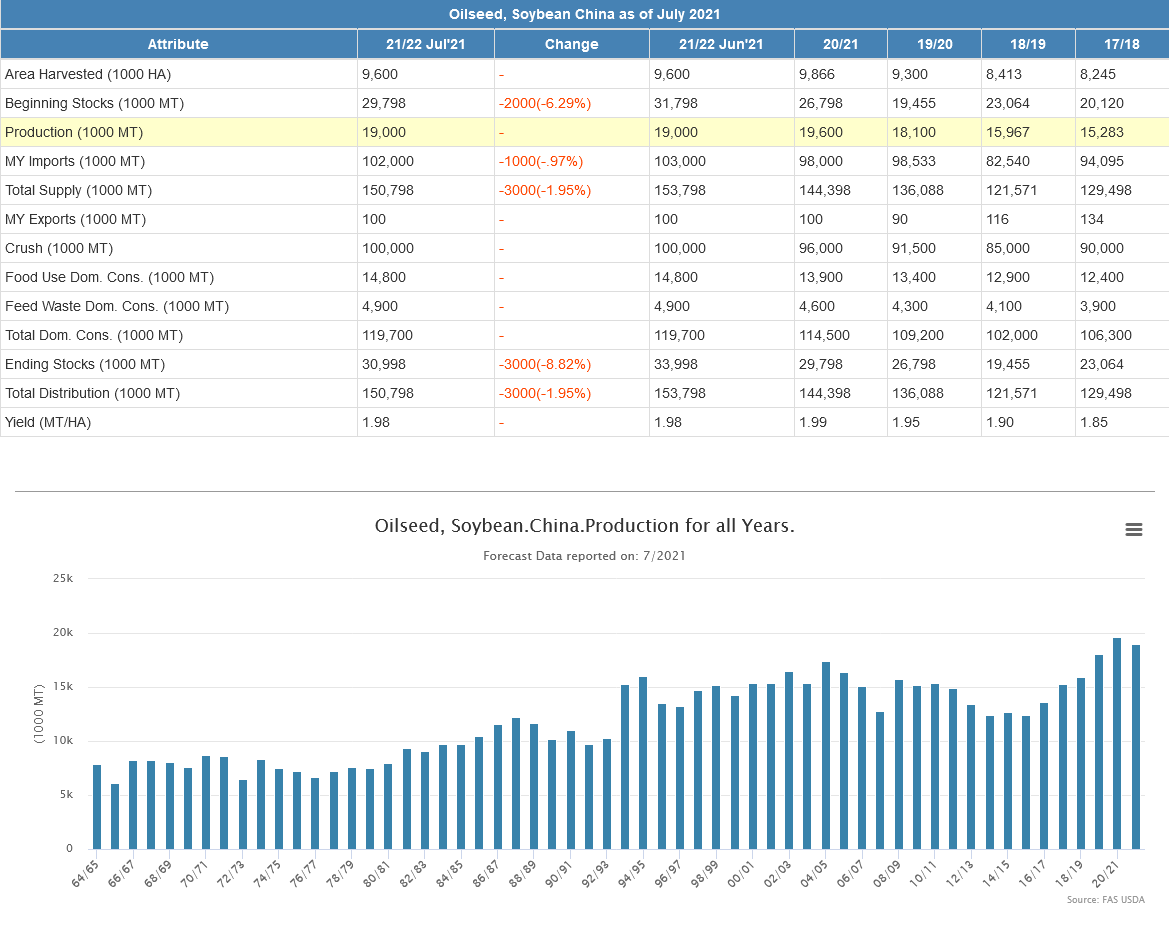This screenshot has height=926, width=1169.
Task: Click the Attribute column header
Action: point(178,44)
